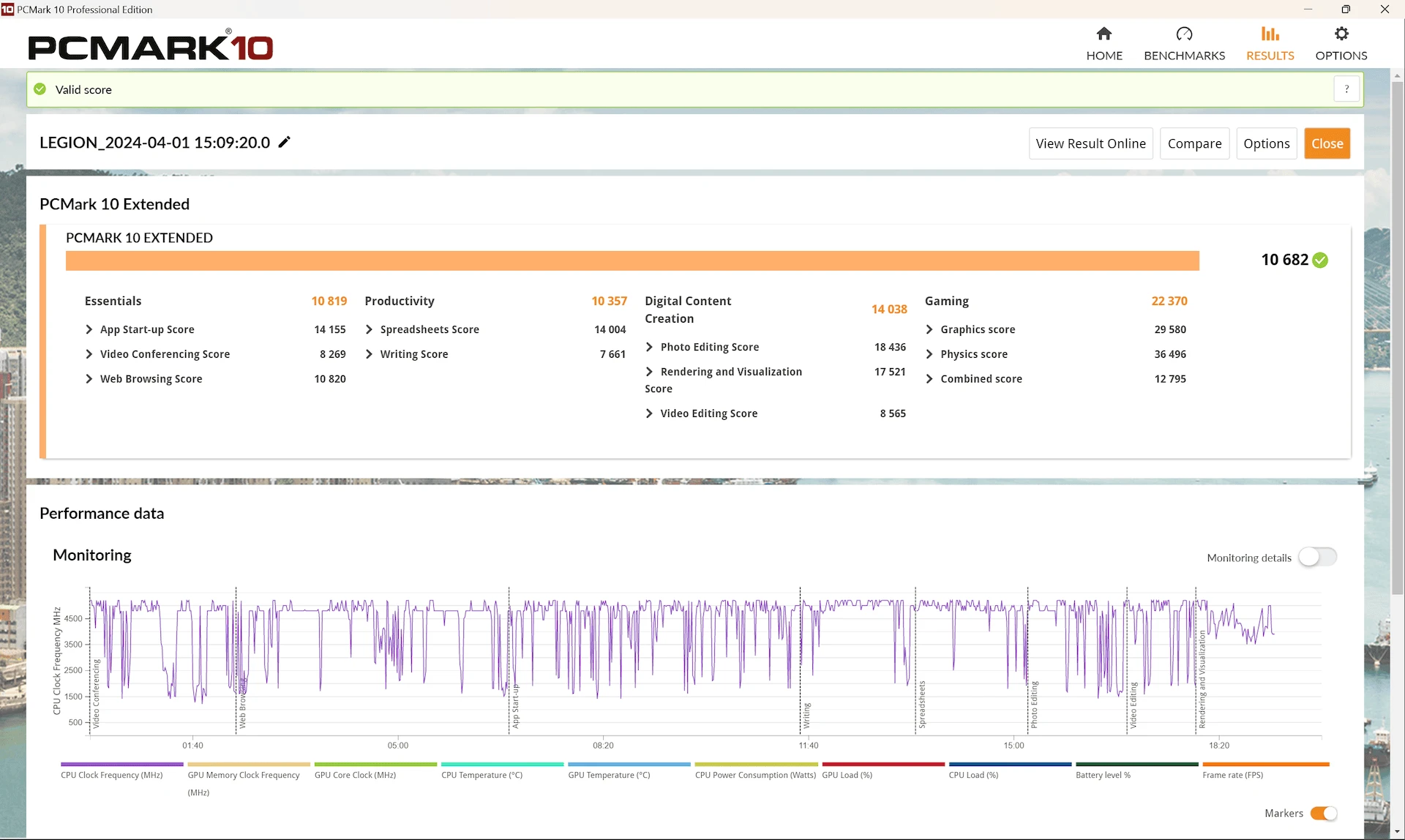
Task: Click the Productivity score 10 357
Action: coord(609,301)
